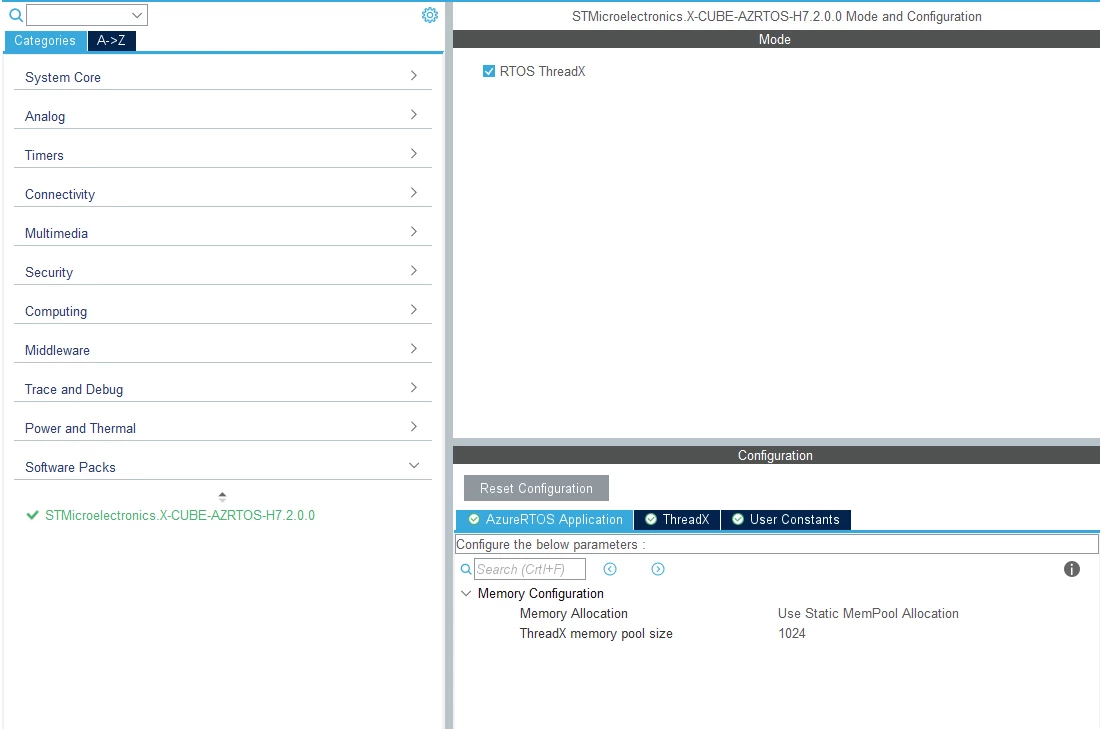Screen dimensions: 1100x729
Task: Select the ThreadX memory pool size value 1024
Action: (x=791, y=634)
